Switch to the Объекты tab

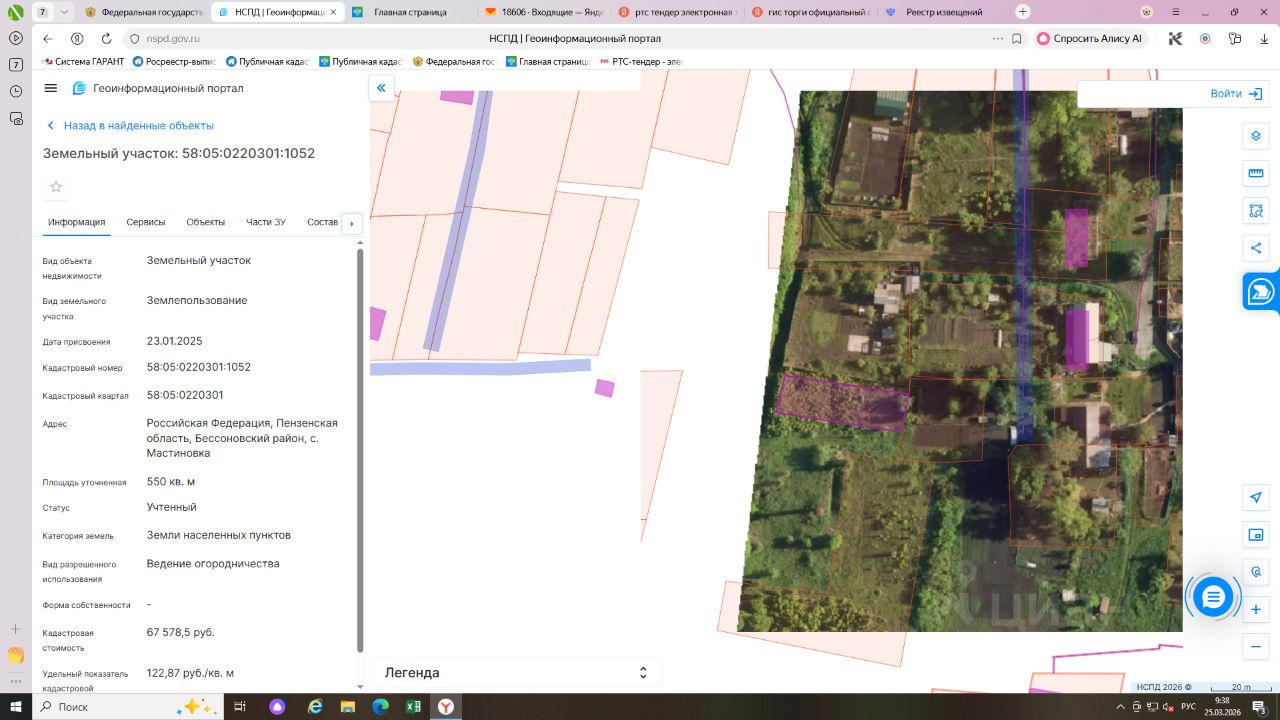(206, 222)
